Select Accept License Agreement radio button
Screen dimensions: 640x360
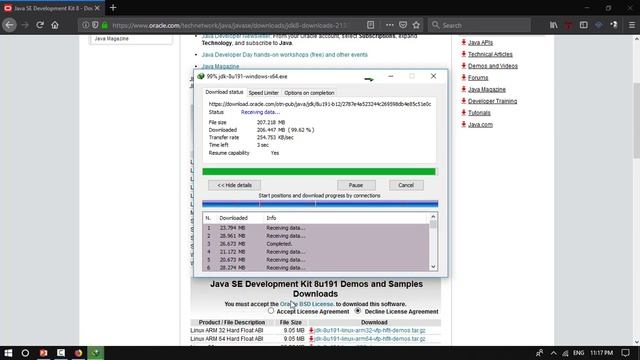pyautogui.click(x=271, y=311)
